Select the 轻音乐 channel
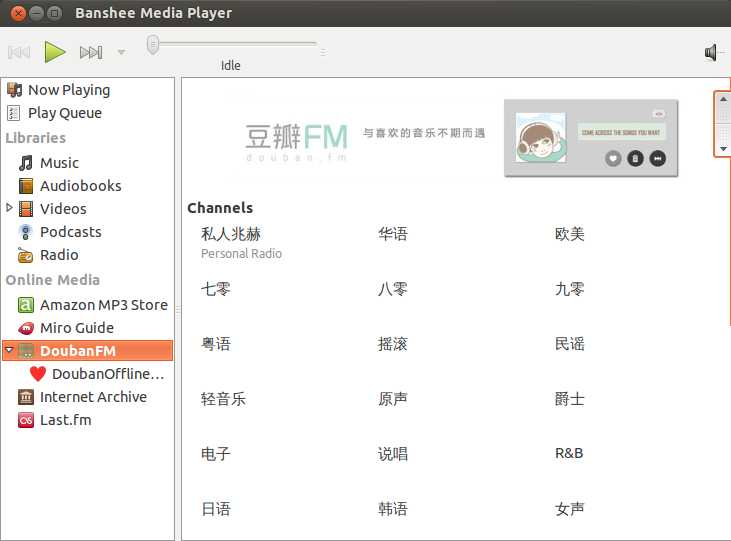Image resolution: width=731 pixels, height=541 pixels. (x=223, y=399)
